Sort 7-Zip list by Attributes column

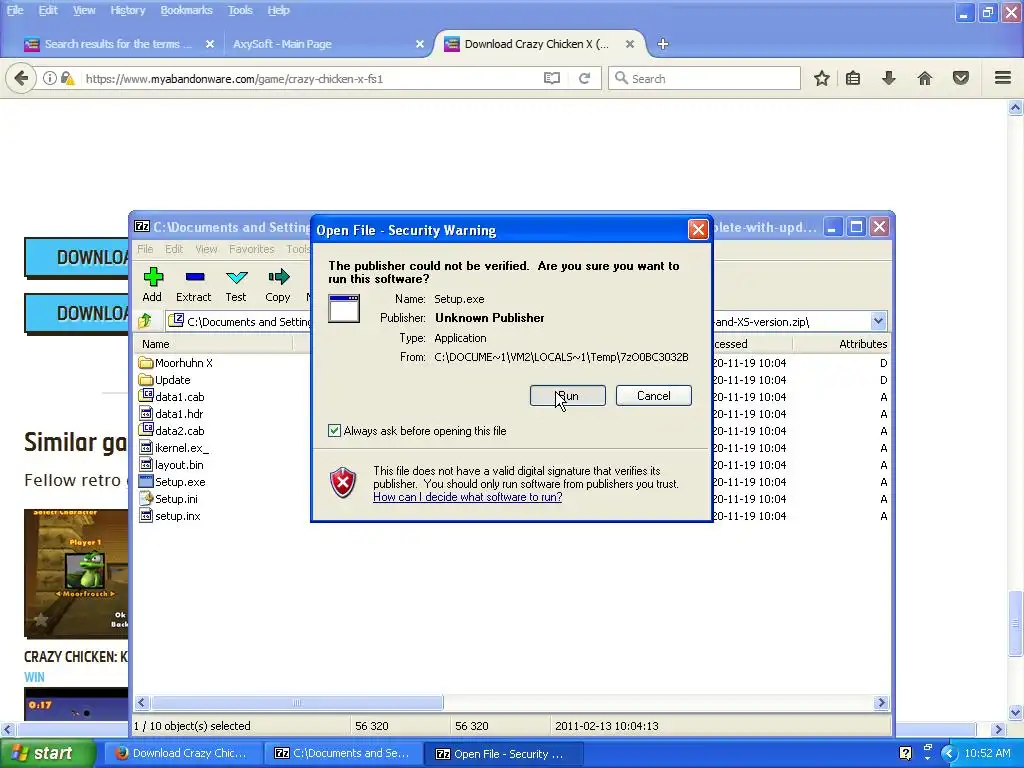coord(842,344)
